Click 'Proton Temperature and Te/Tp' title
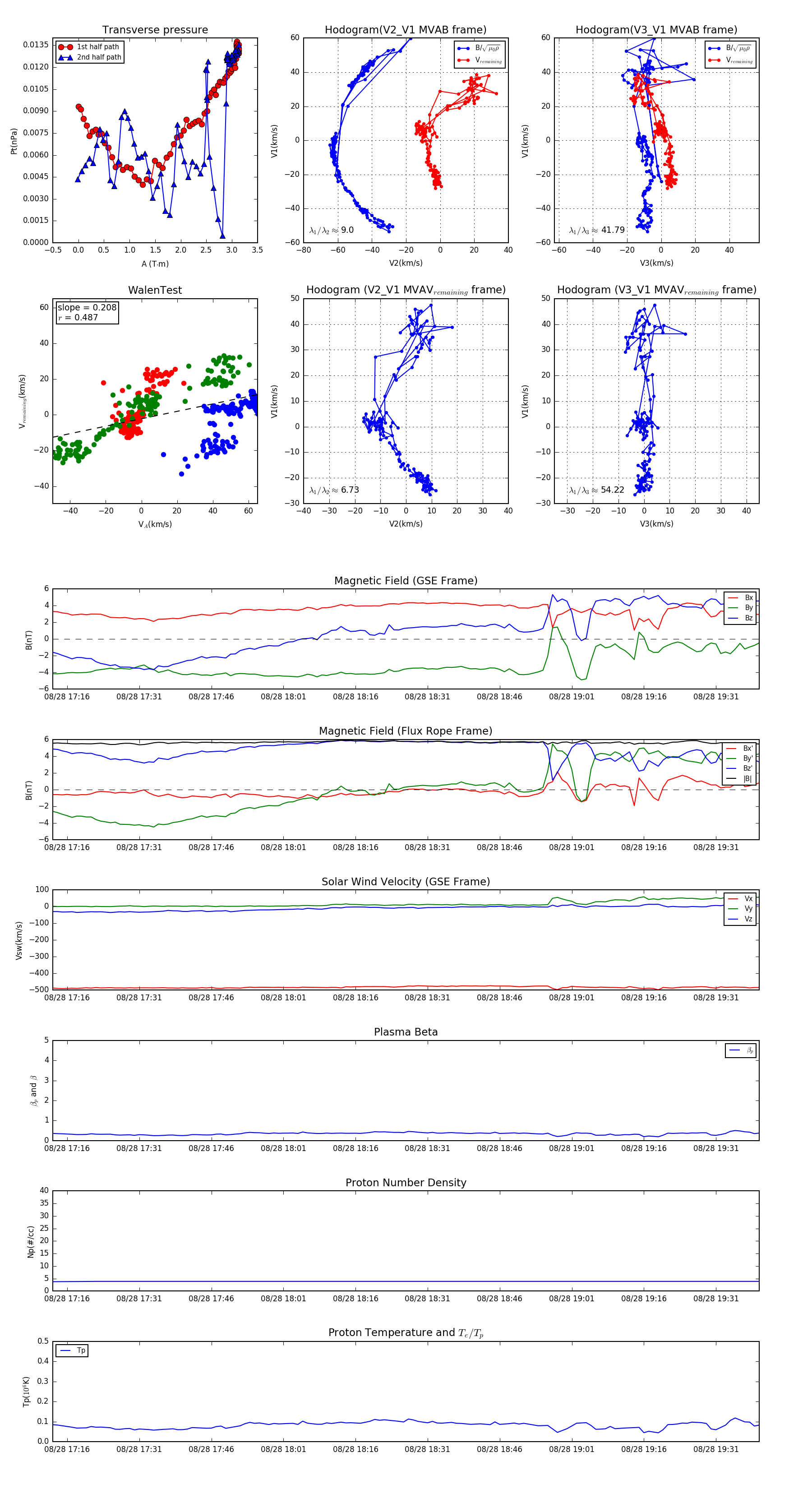812x1489 pixels. (x=406, y=1333)
